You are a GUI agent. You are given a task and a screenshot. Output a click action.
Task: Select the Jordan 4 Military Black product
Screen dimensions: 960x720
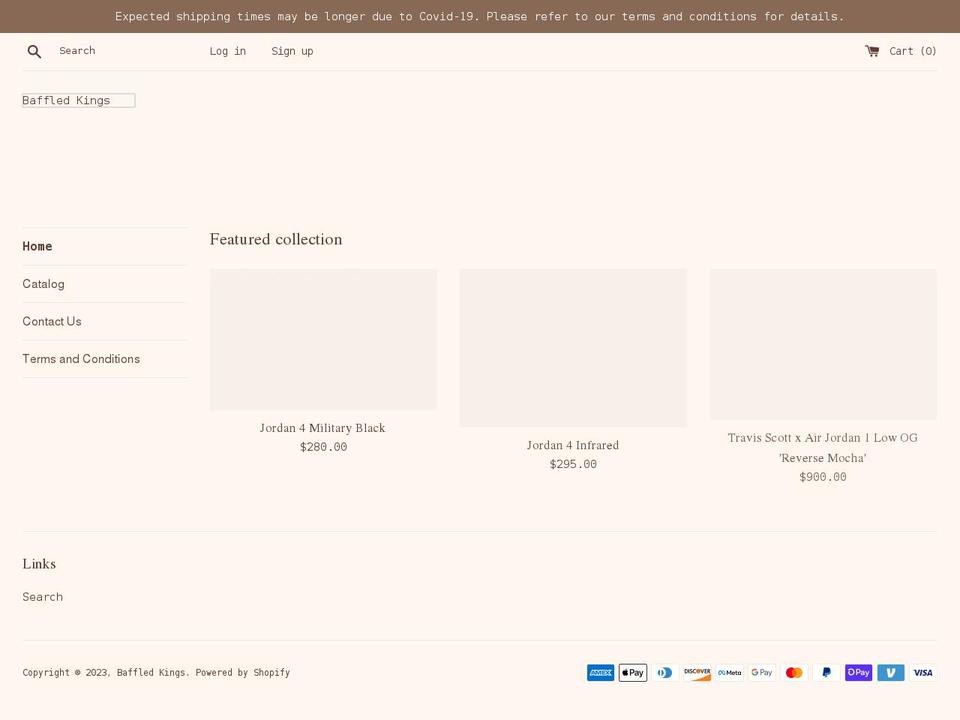322,428
